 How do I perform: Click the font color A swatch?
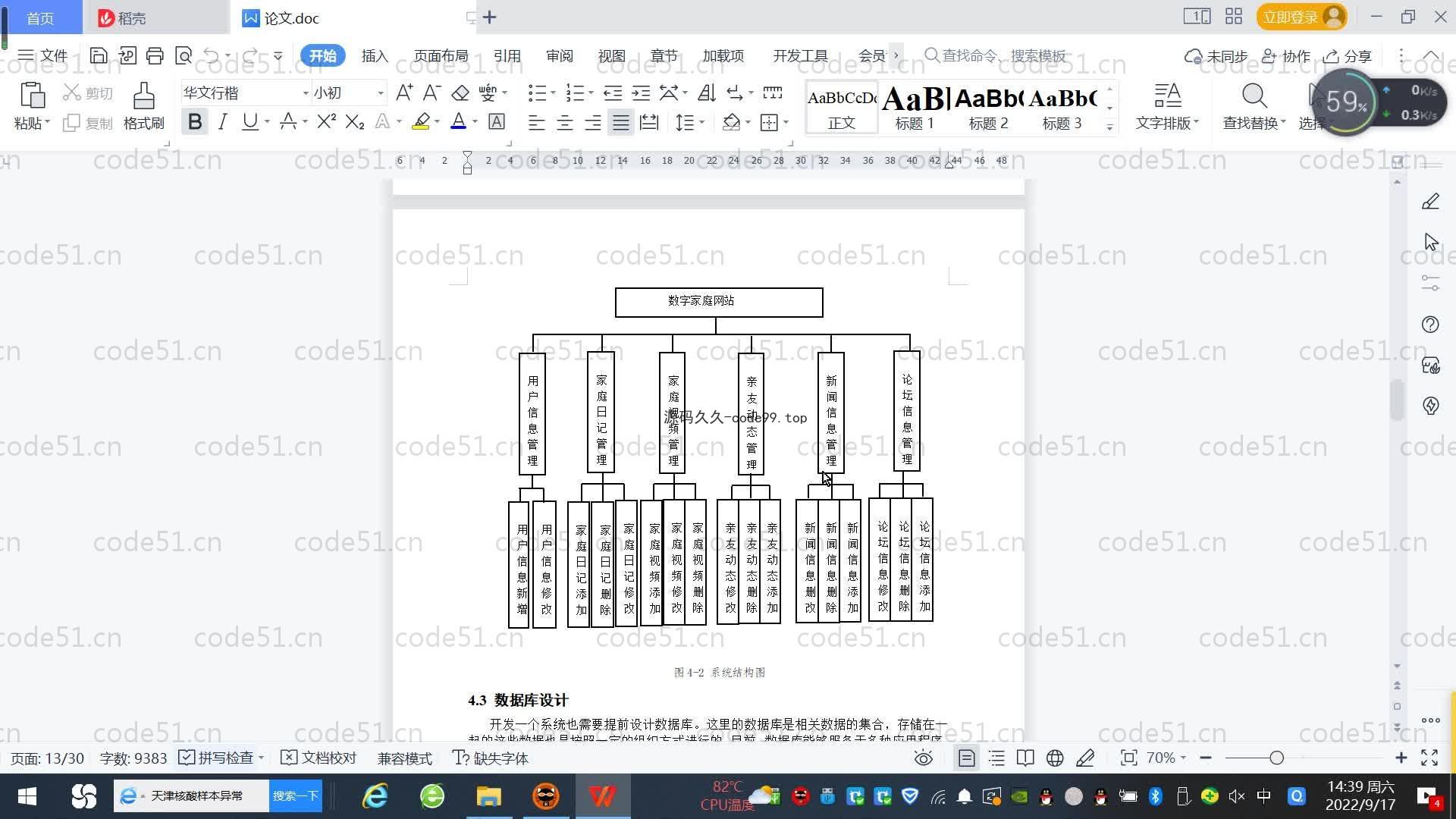[x=458, y=121]
